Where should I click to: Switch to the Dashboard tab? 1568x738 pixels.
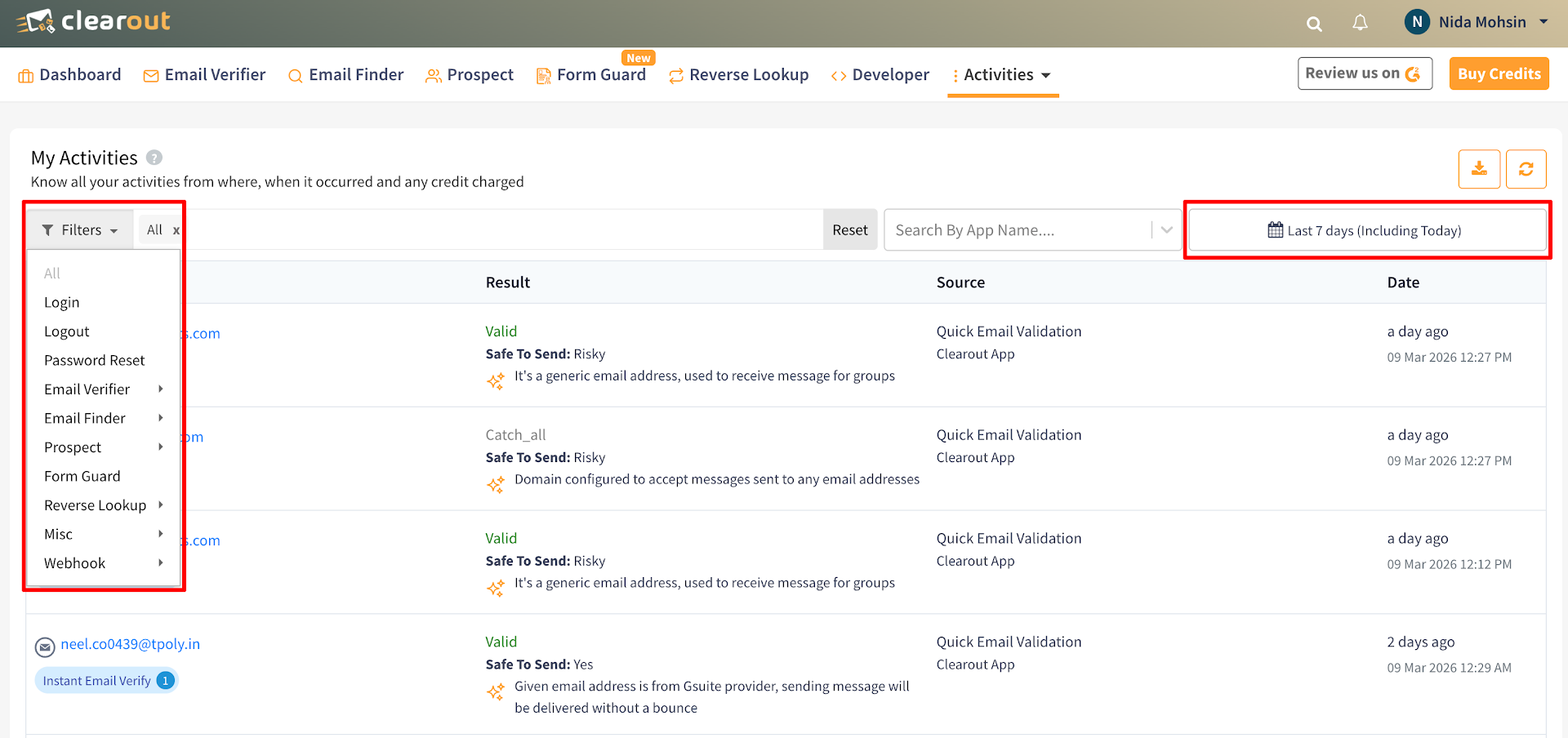coord(69,74)
